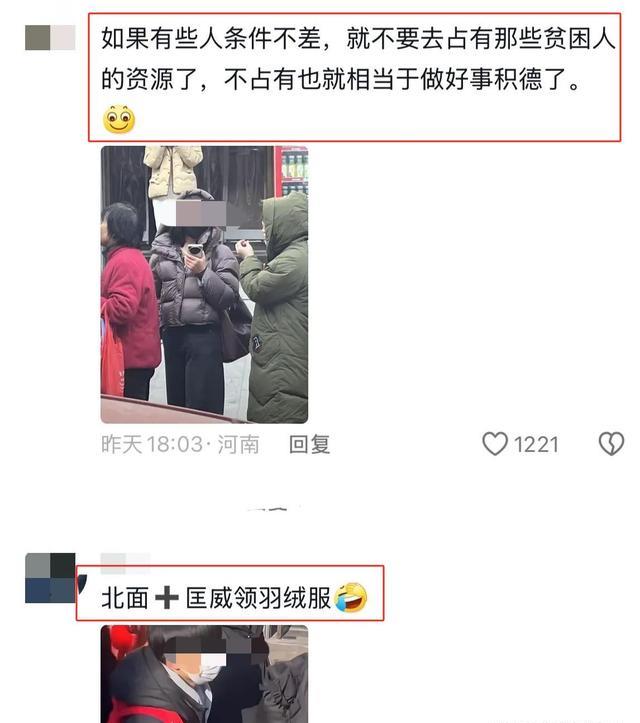This screenshot has width=640, height=723.
Task: Select the comment text beginning 如果有些人条件不差
Action: [358, 58]
